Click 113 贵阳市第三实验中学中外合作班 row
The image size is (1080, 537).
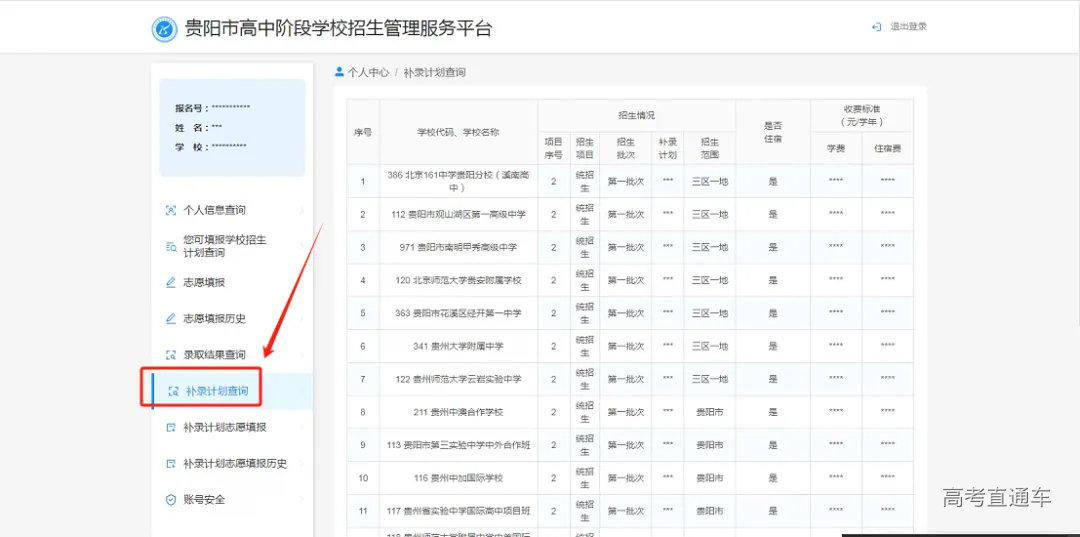[x=630, y=445]
